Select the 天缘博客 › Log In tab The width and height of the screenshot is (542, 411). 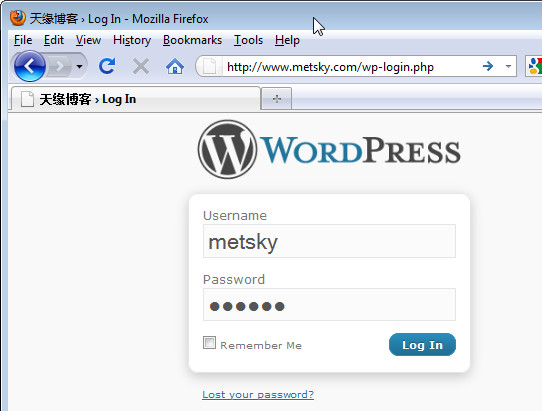point(136,99)
